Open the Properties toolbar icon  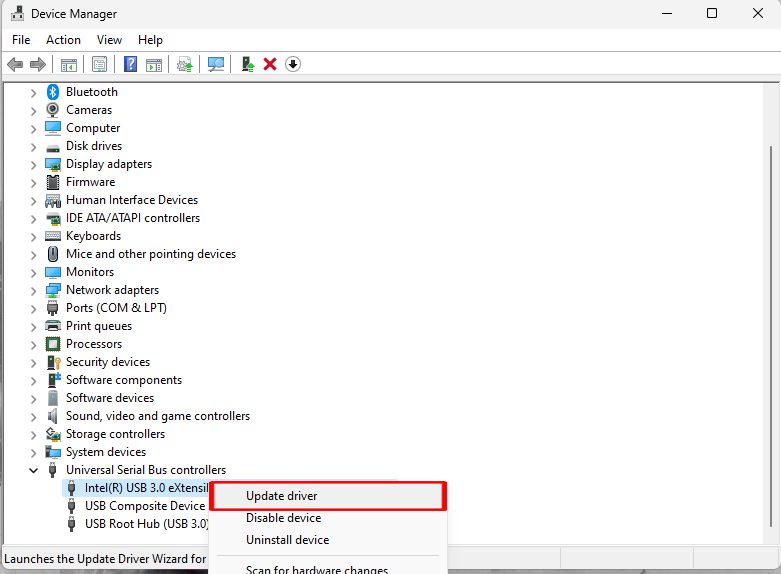point(100,64)
